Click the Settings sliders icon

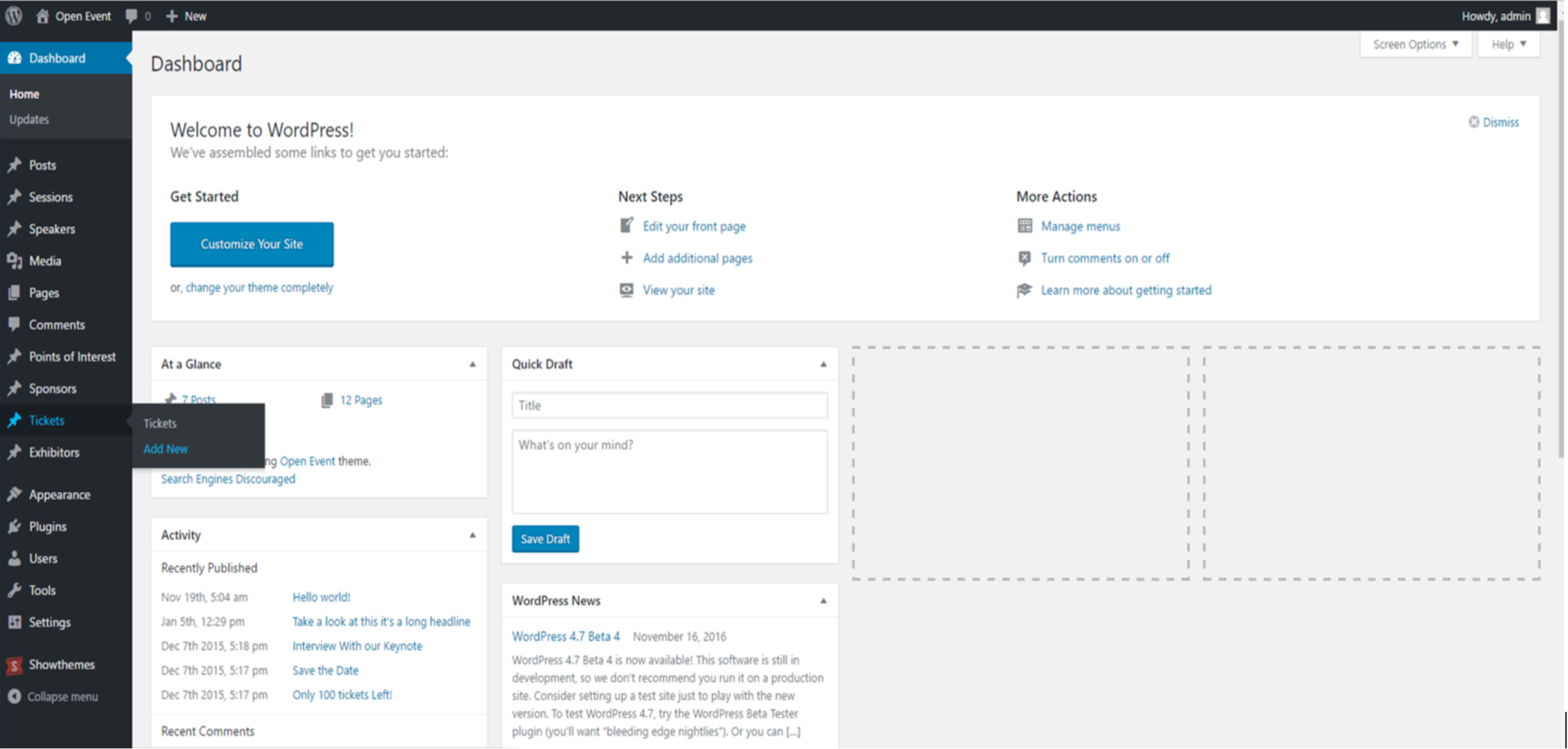point(14,622)
